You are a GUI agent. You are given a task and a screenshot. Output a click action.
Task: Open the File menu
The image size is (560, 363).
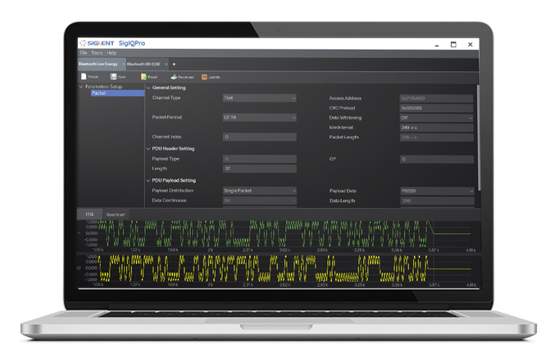coord(83,53)
